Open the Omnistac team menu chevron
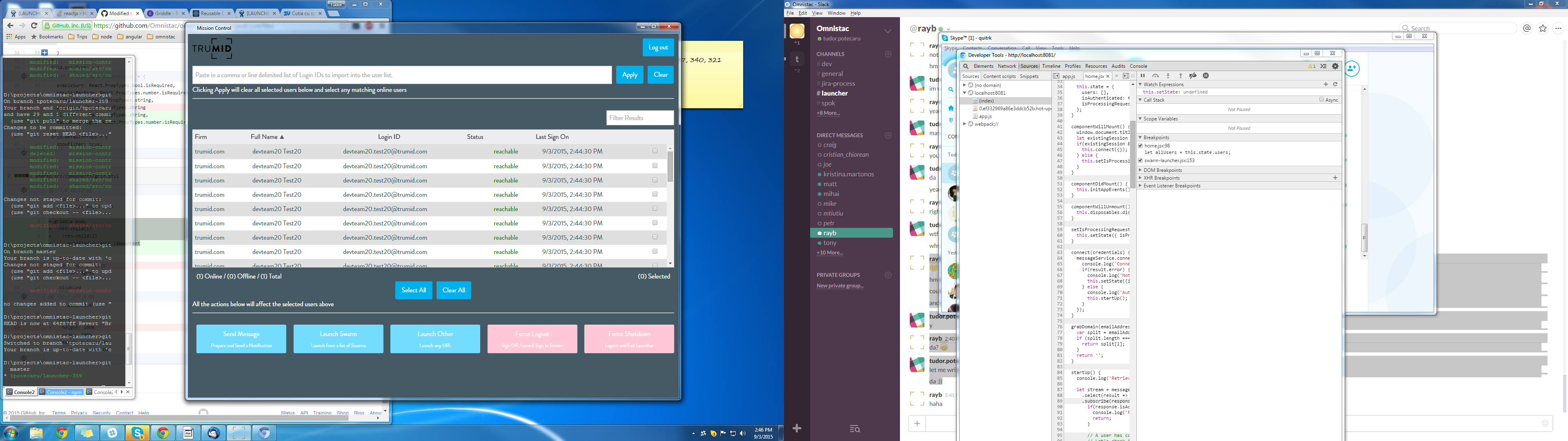 point(887,31)
